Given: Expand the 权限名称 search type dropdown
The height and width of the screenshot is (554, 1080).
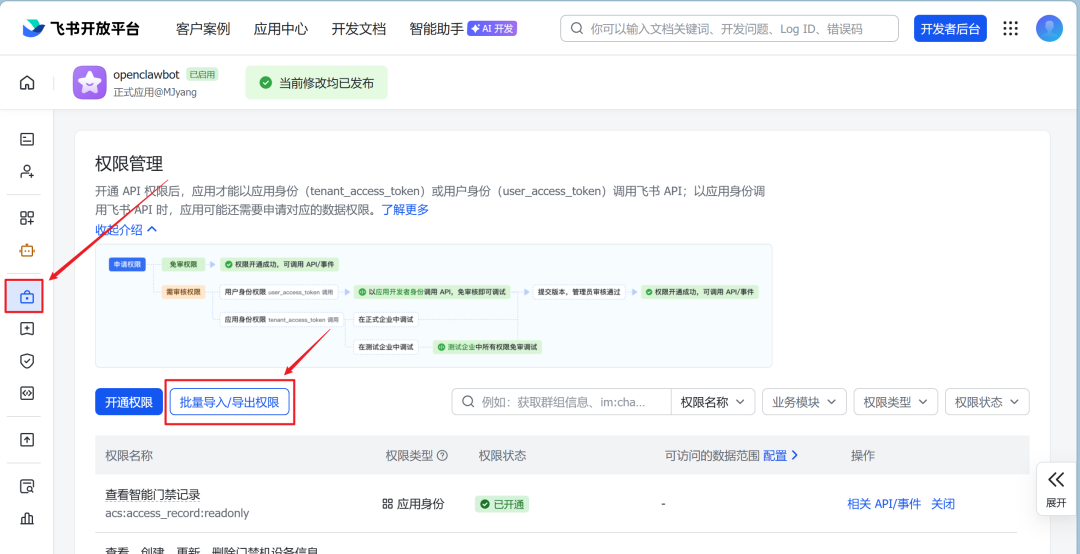Looking at the screenshot, I should pos(713,402).
